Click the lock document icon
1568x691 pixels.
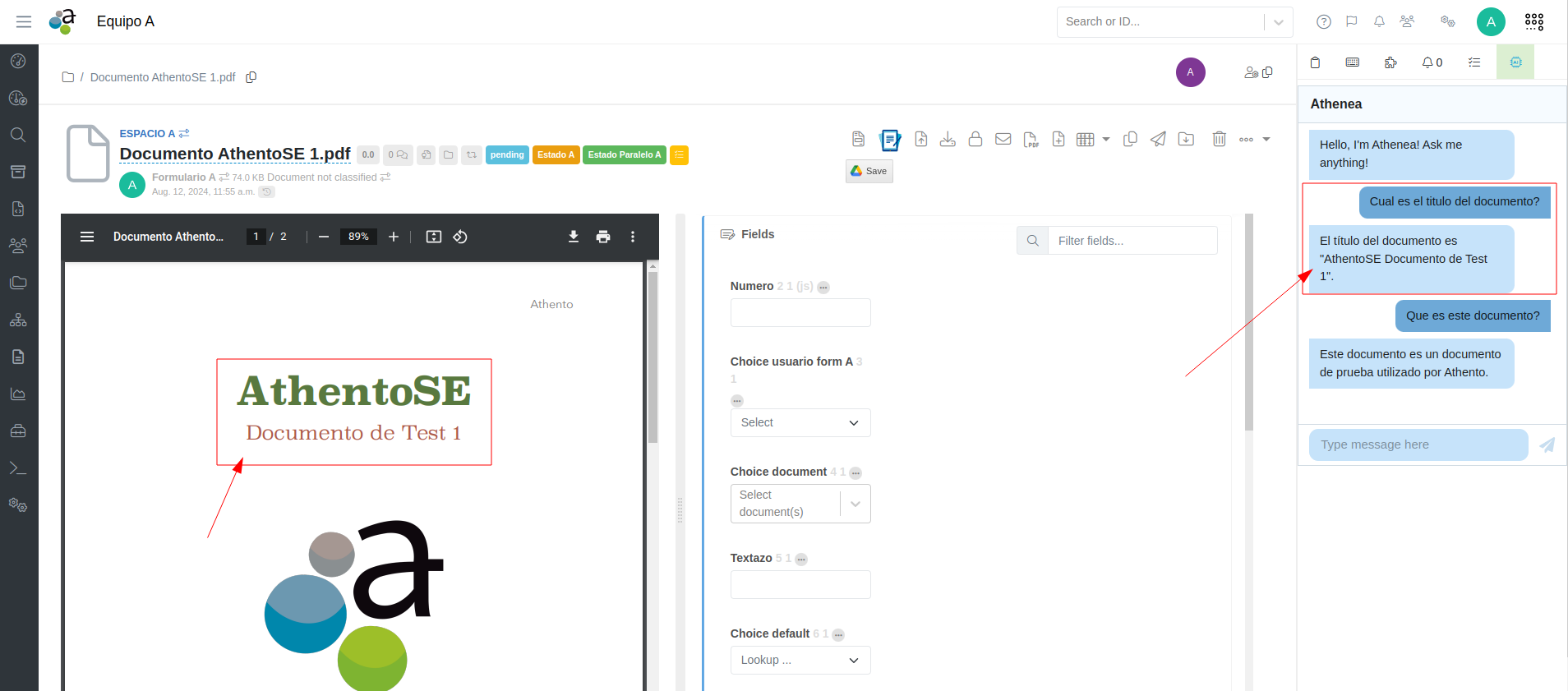pos(975,139)
